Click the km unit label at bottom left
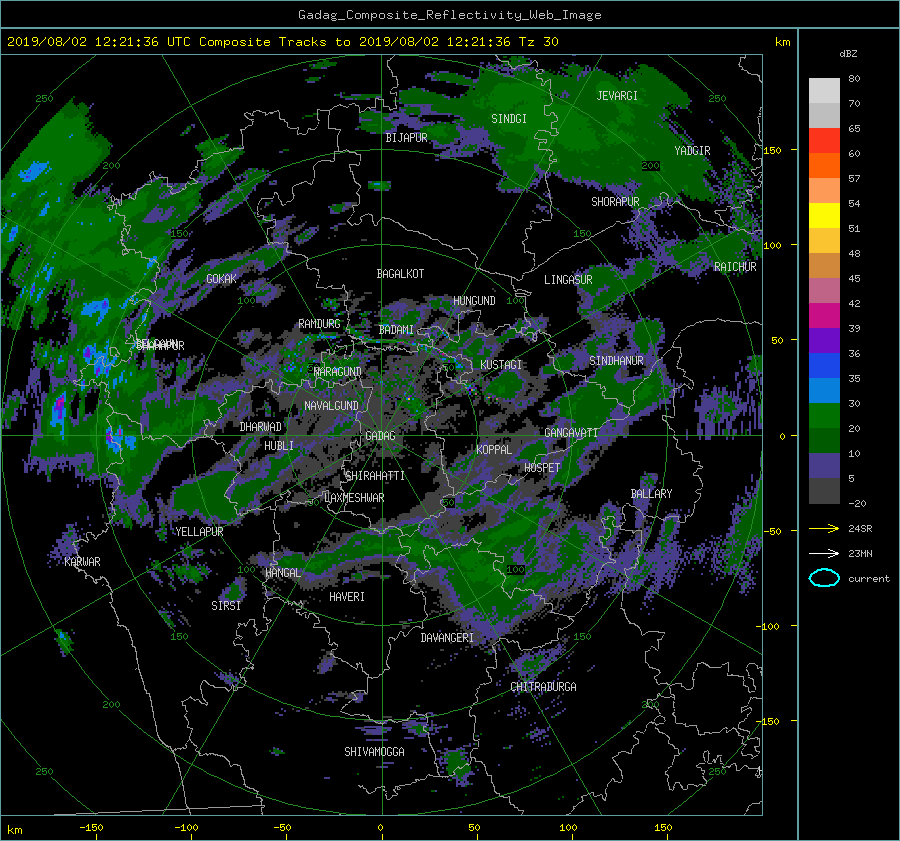Viewport: 900px width, 841px height. (x=14, y=830)
